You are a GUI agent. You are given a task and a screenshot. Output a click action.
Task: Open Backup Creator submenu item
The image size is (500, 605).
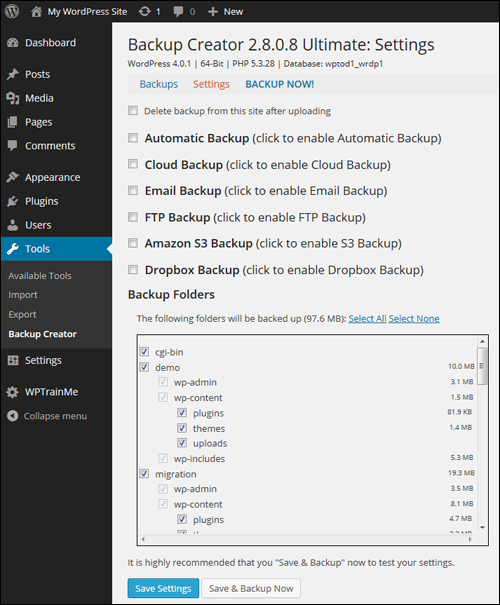[x=42, y=334]
